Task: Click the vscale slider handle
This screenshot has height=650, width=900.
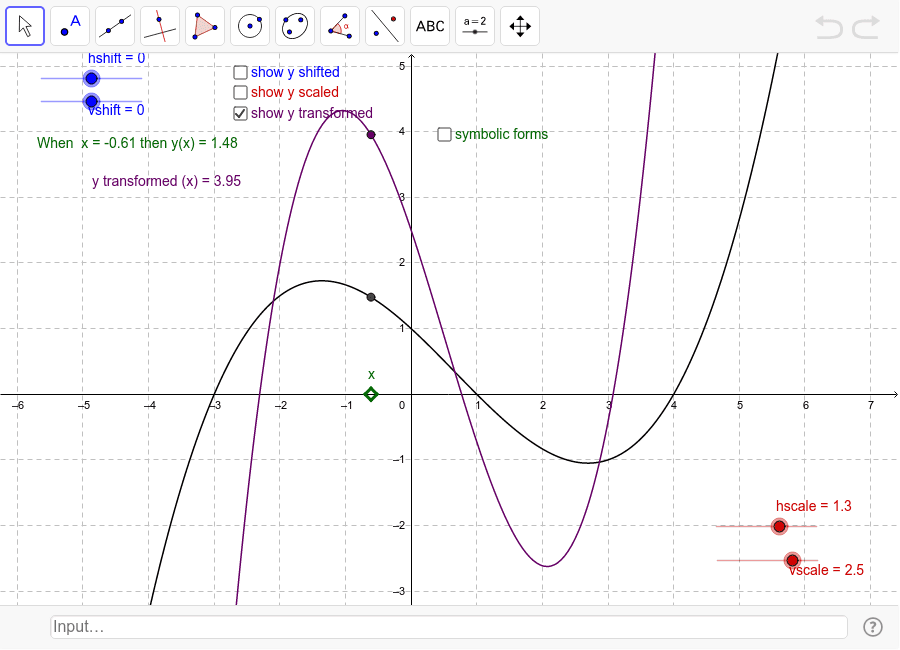Action: pos(793,560)
